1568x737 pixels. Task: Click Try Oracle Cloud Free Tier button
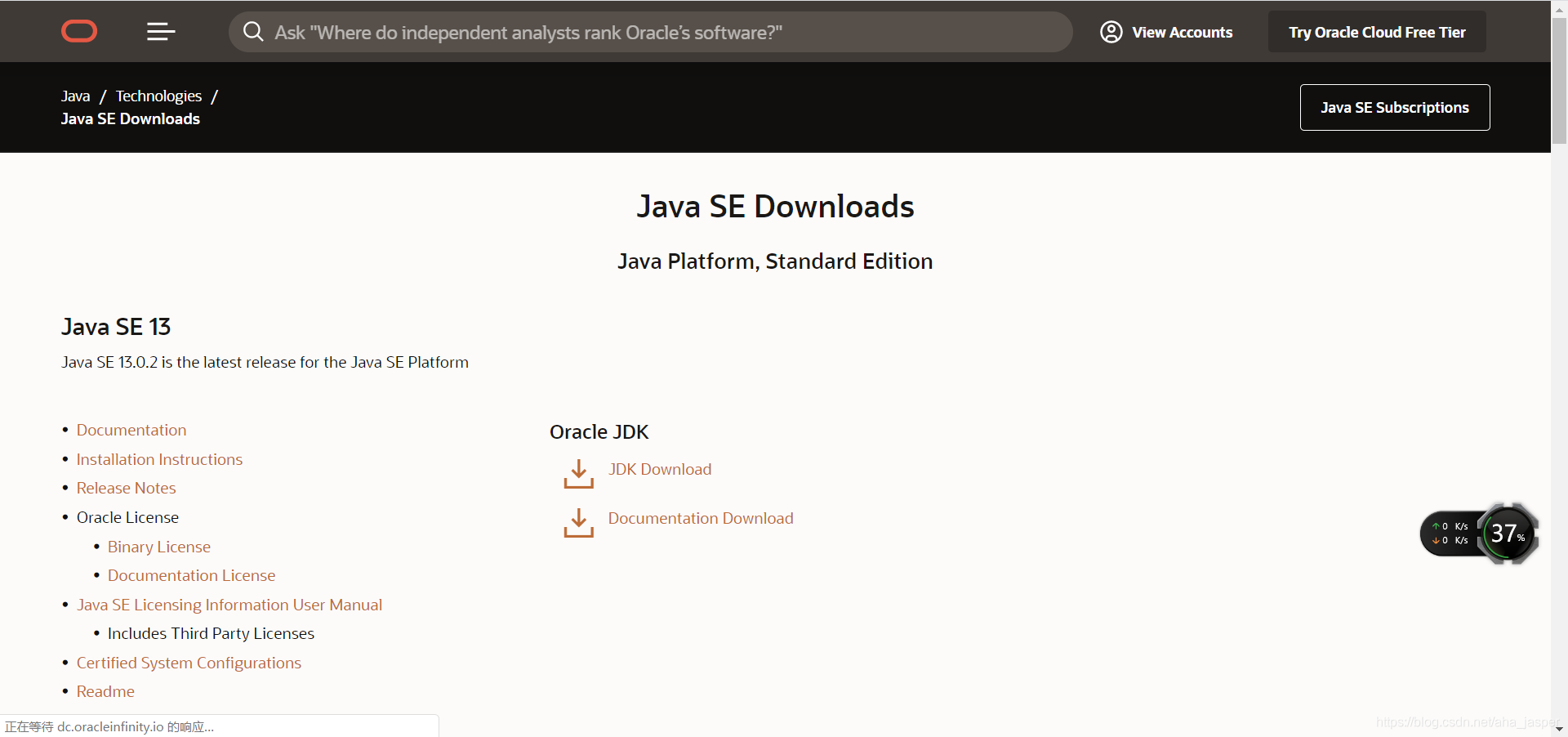(x=1377, y=32)
